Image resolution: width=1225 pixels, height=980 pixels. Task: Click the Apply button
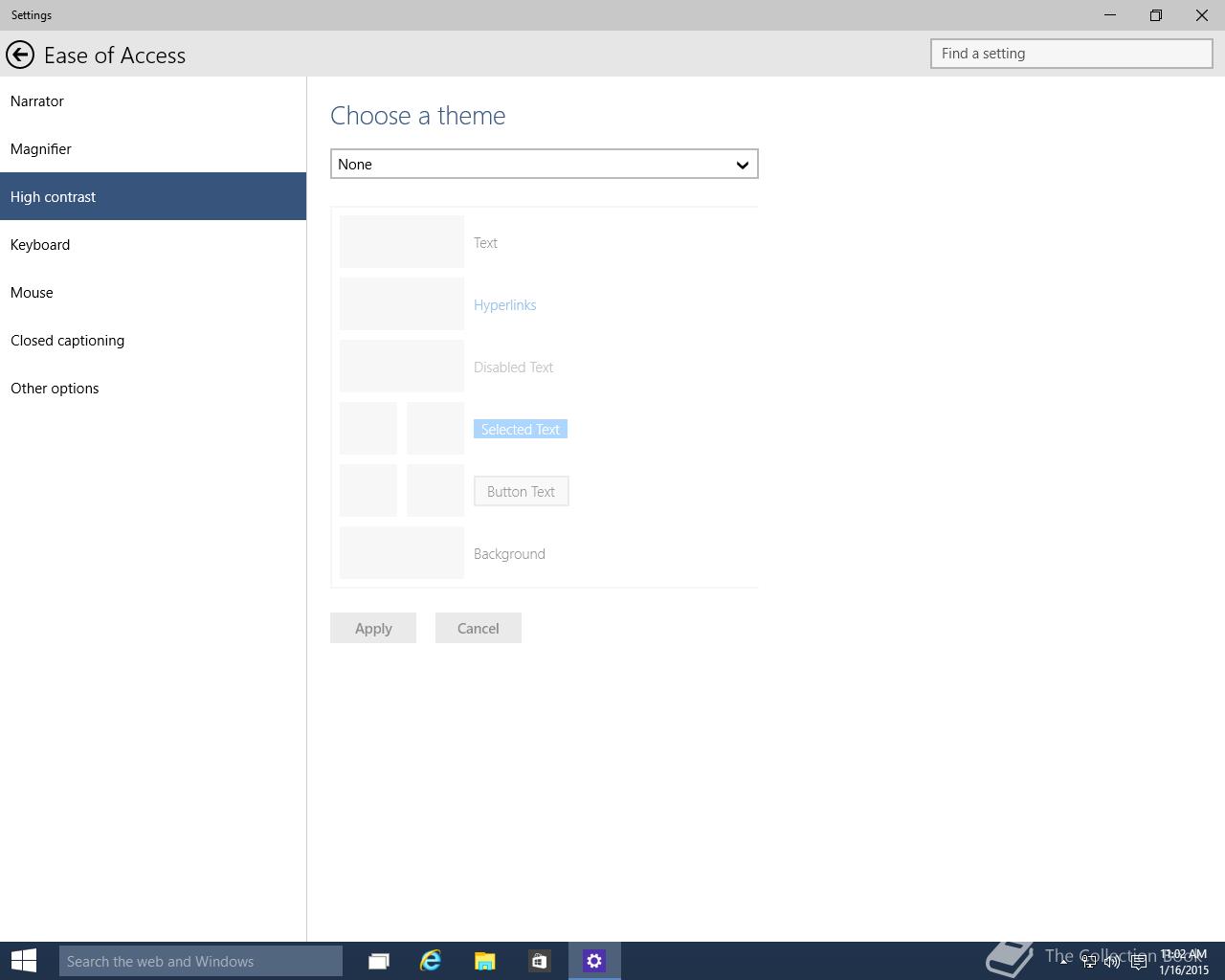pyautogui.click(x=373, y=628)
